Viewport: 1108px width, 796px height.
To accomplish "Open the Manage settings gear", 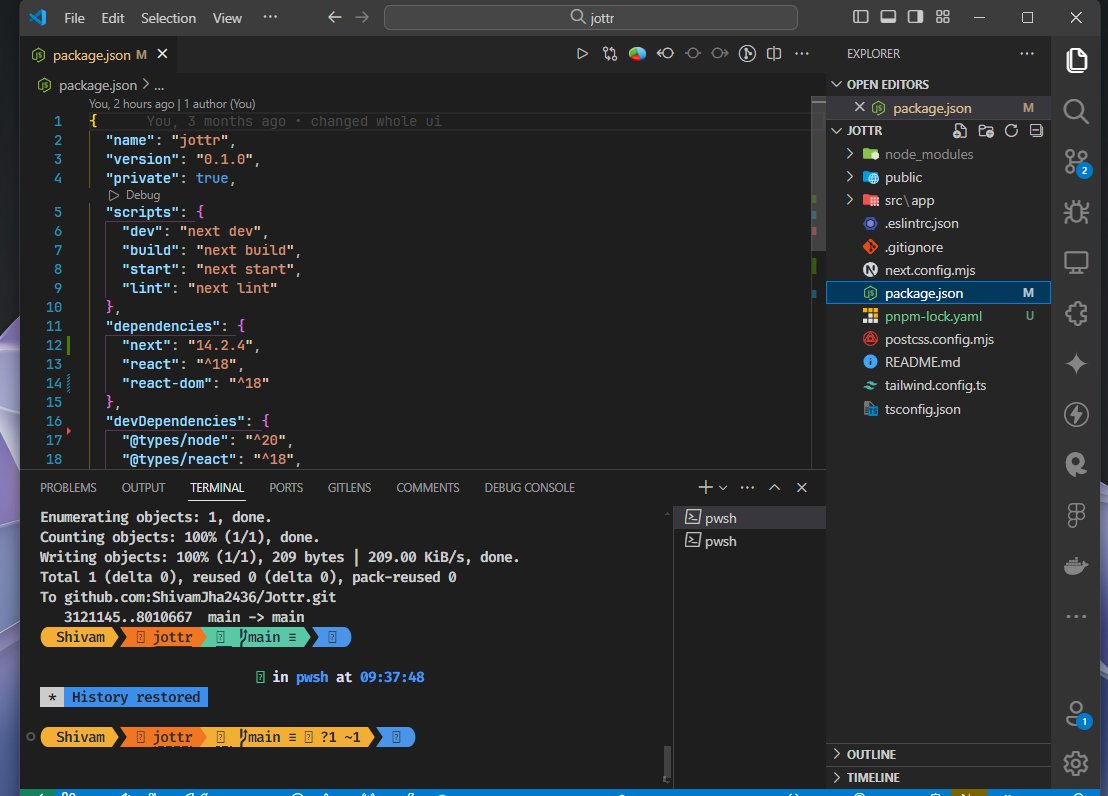I will (1076, 763).
